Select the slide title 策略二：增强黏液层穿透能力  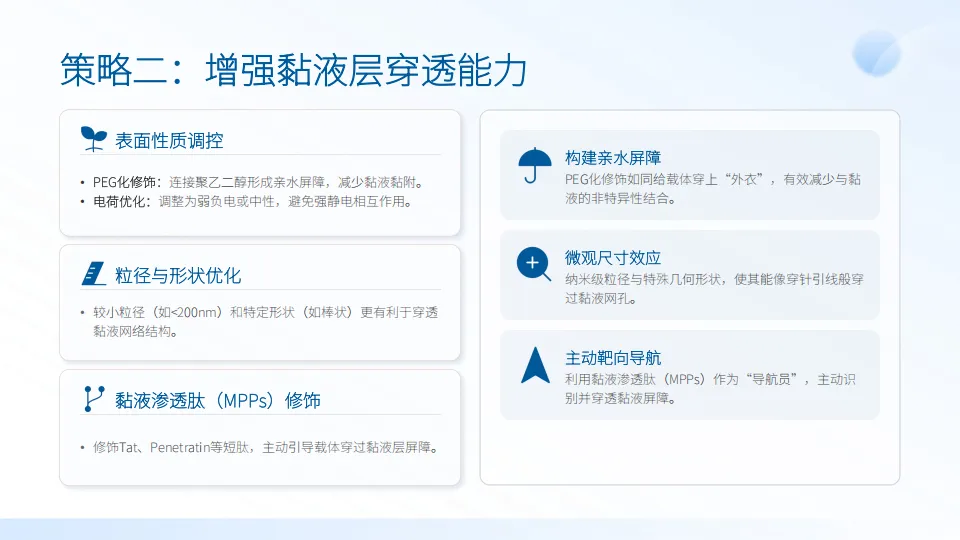coord(293,70)
